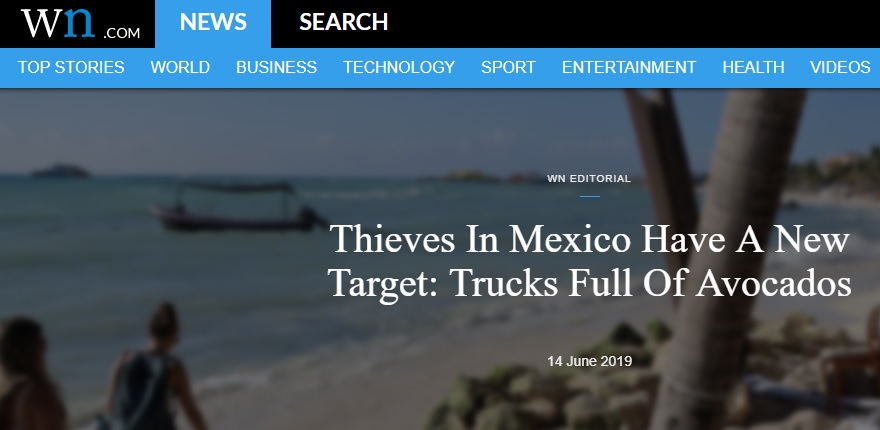This screenshot has width=880, height=430.
Task: Click the boat in the hero photo
Action: (x=236, y=207)
